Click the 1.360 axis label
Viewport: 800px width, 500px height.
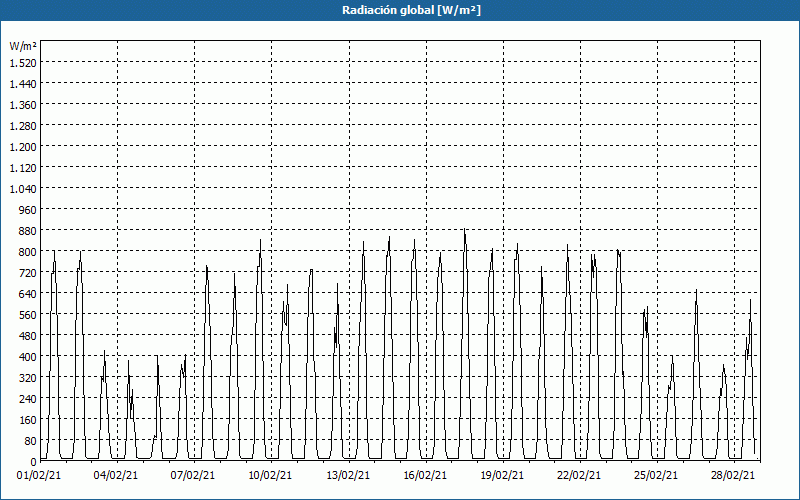pos(23,105)
